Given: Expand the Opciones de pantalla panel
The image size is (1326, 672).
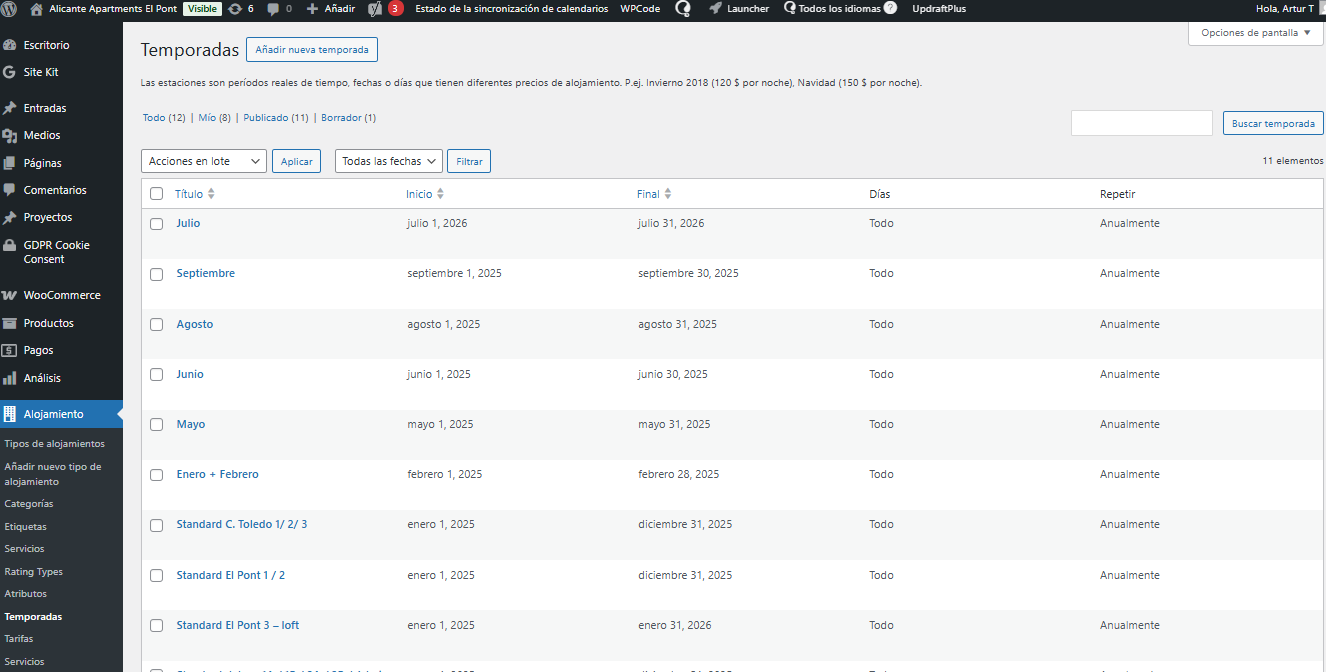Looking at the screenshot, I should pos(1255,33).
